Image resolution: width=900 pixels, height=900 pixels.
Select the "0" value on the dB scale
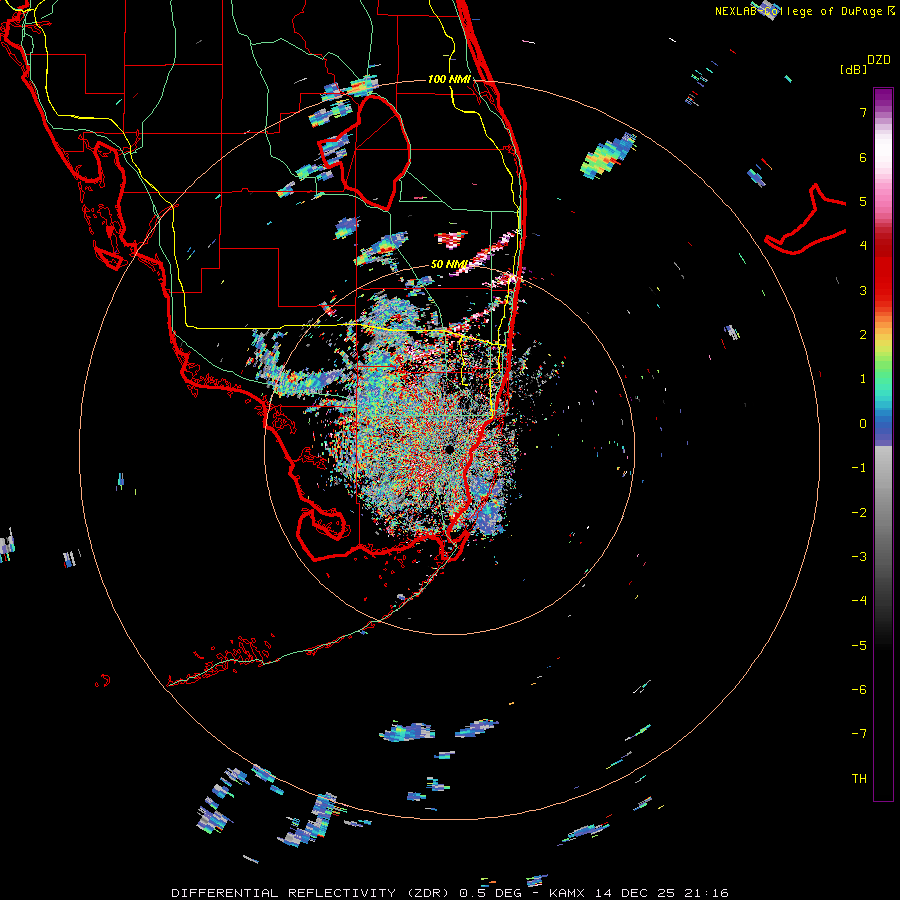click(x=863, y=424)
